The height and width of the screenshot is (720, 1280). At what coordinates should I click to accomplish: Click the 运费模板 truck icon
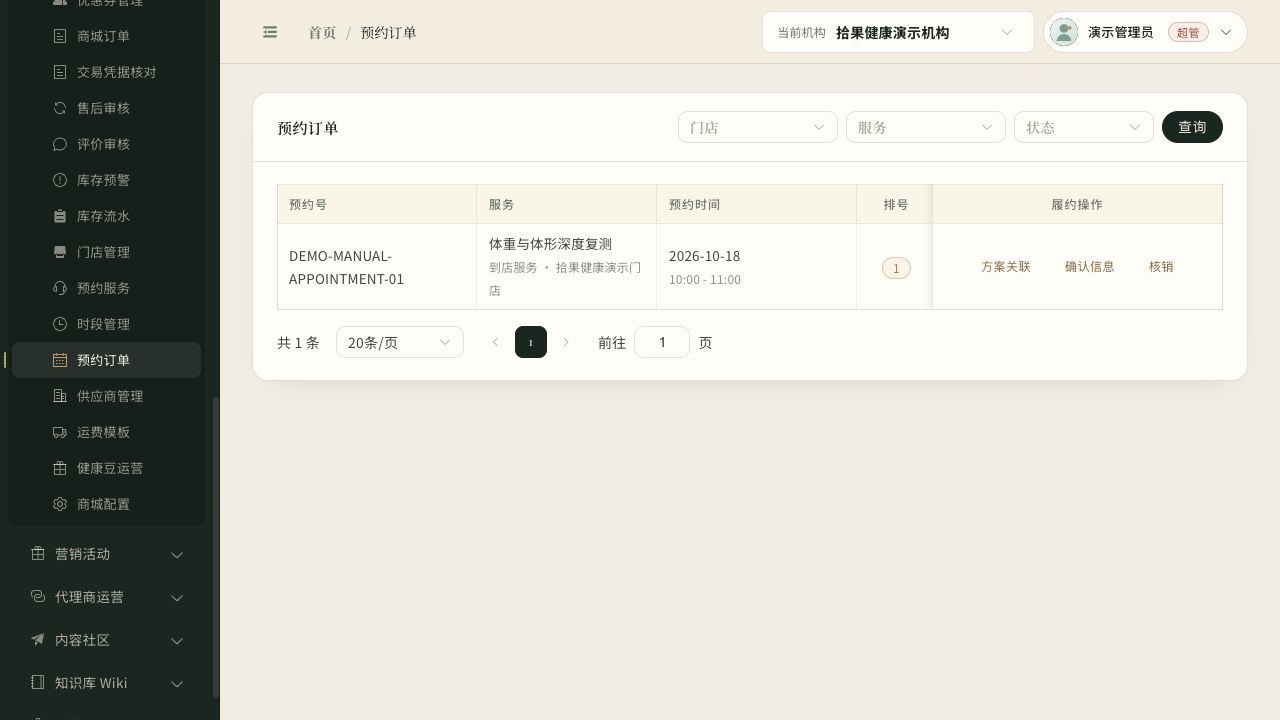(60, 432)
